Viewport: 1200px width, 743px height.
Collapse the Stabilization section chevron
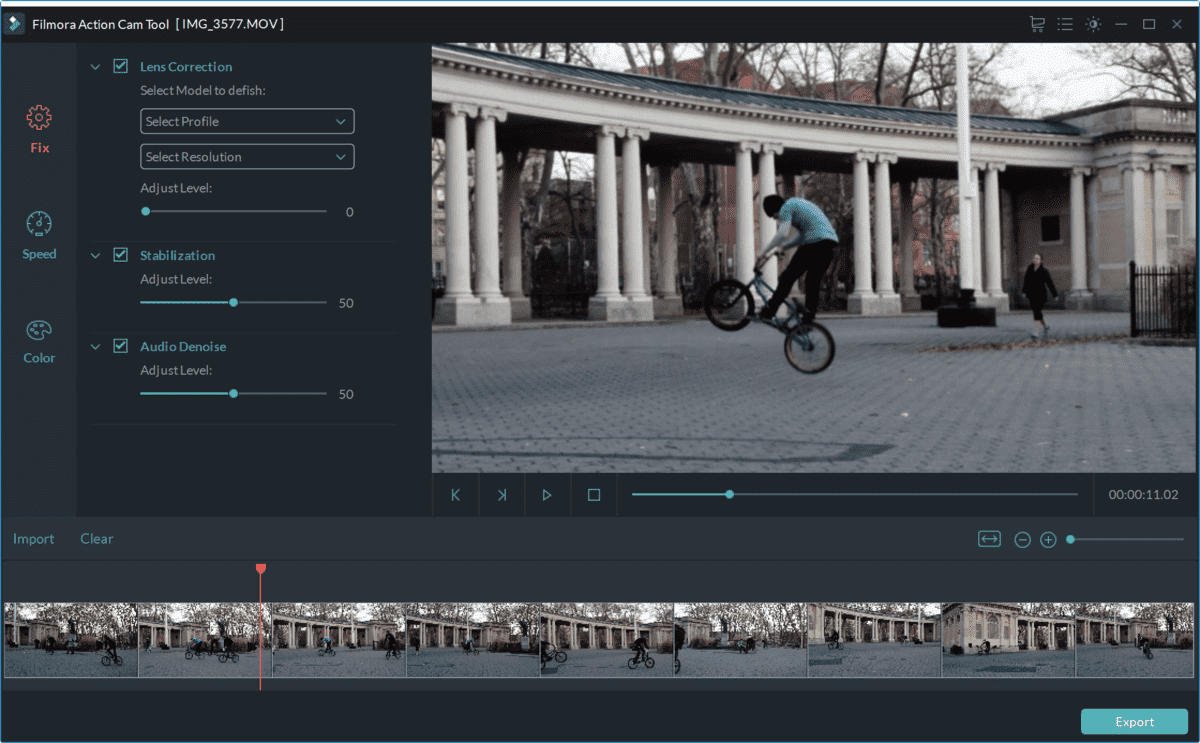pyautogui.click(x=96, y=256)
